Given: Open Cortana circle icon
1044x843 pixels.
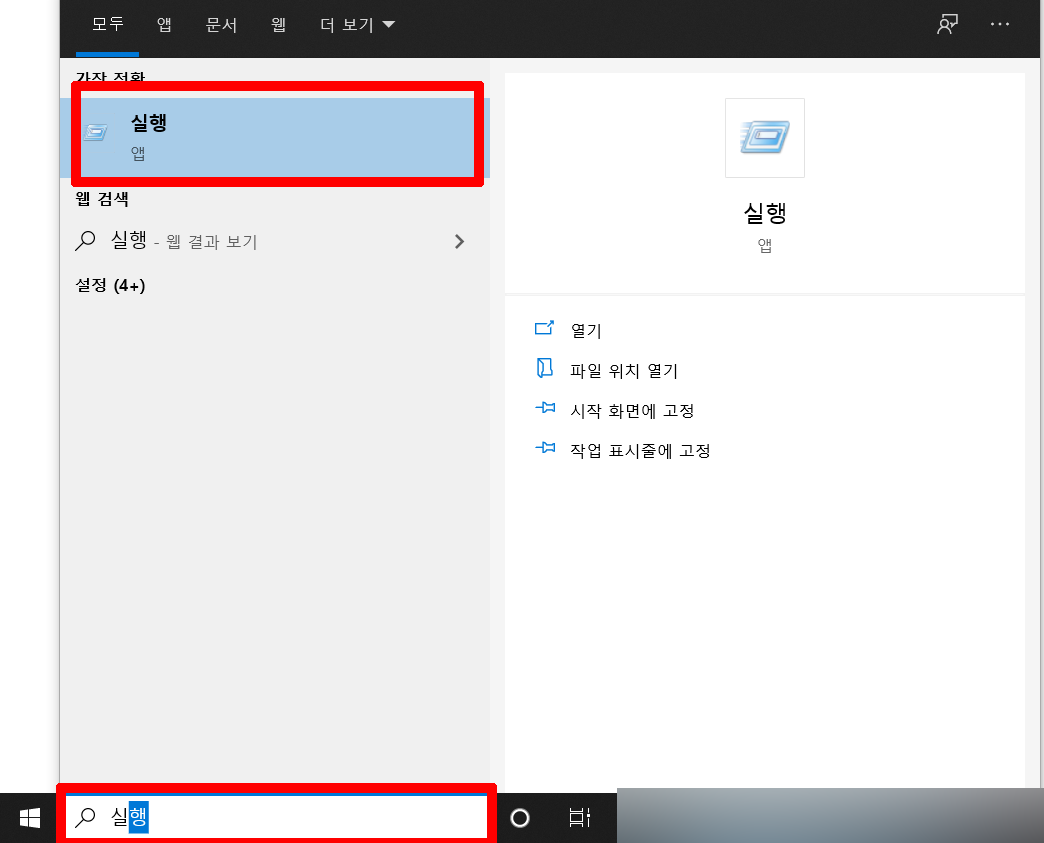Looking at the screenshot, I should [520, 818].
